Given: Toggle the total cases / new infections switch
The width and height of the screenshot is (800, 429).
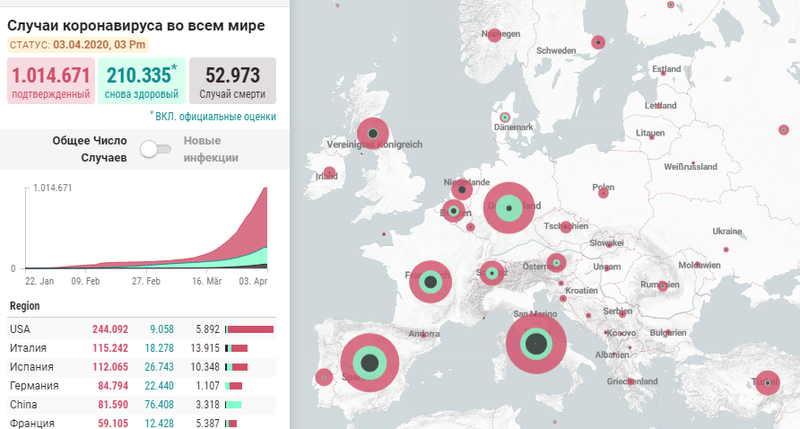Looking at the screenshot, I should (x=155, y=149).
